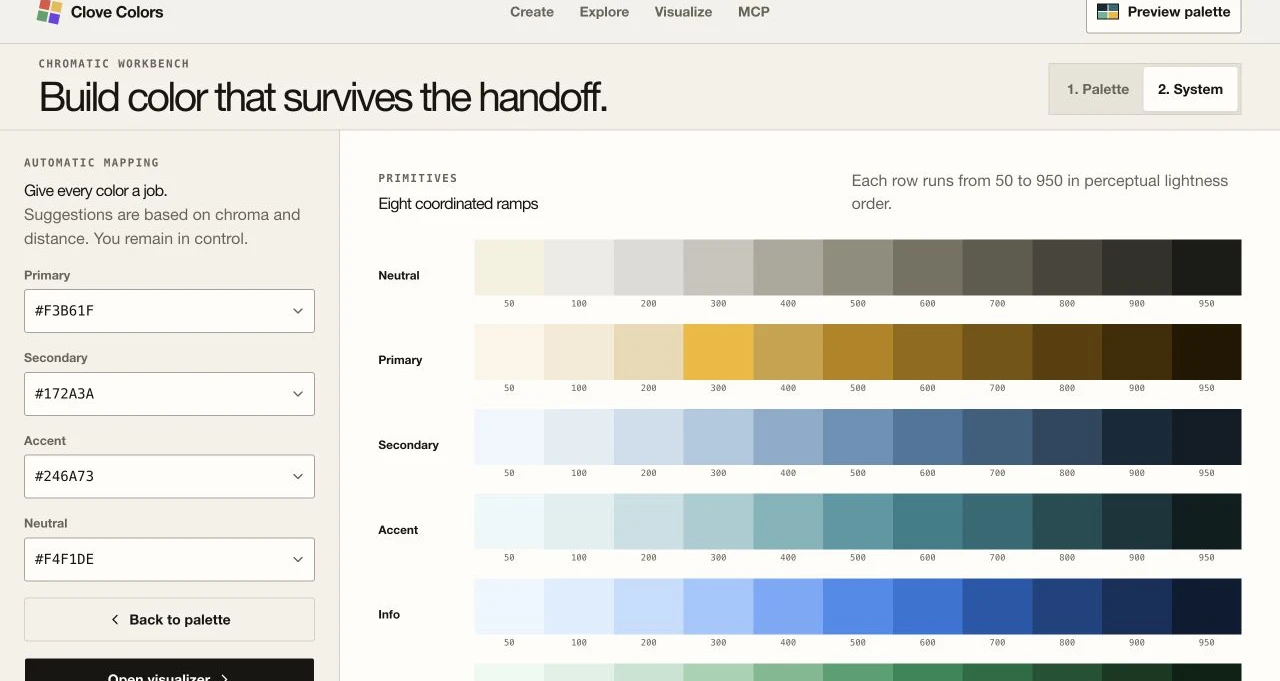Open the MCP menu item
Image resolution: width=1280 pixels, height=681 pixels.
pyautogui.click(x=754, y=12)
